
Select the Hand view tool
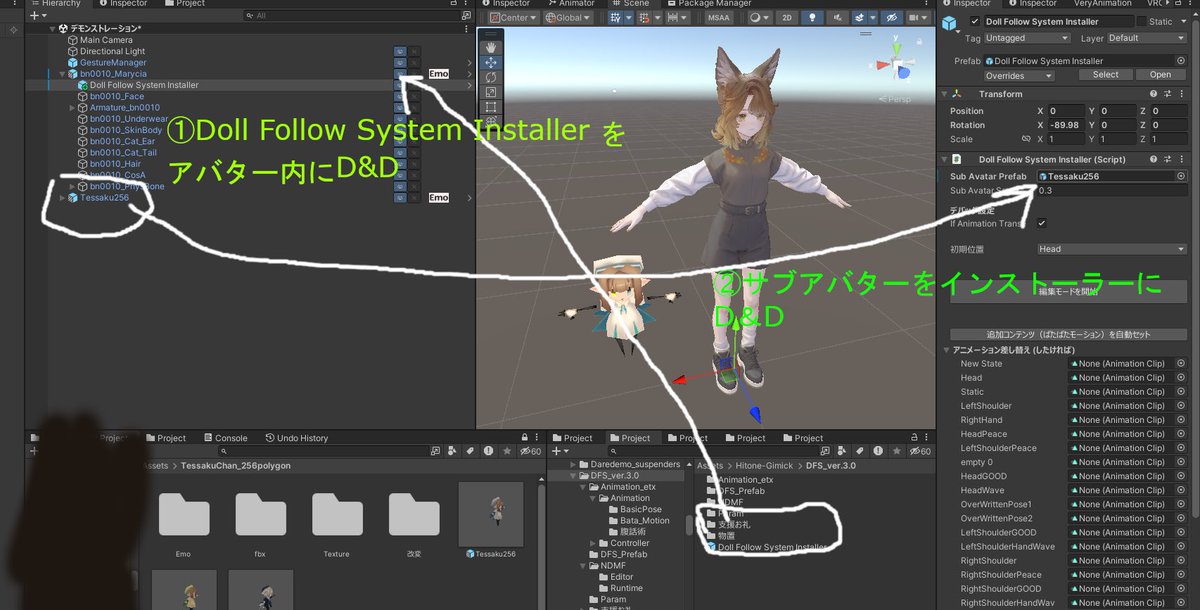[491, 47]
